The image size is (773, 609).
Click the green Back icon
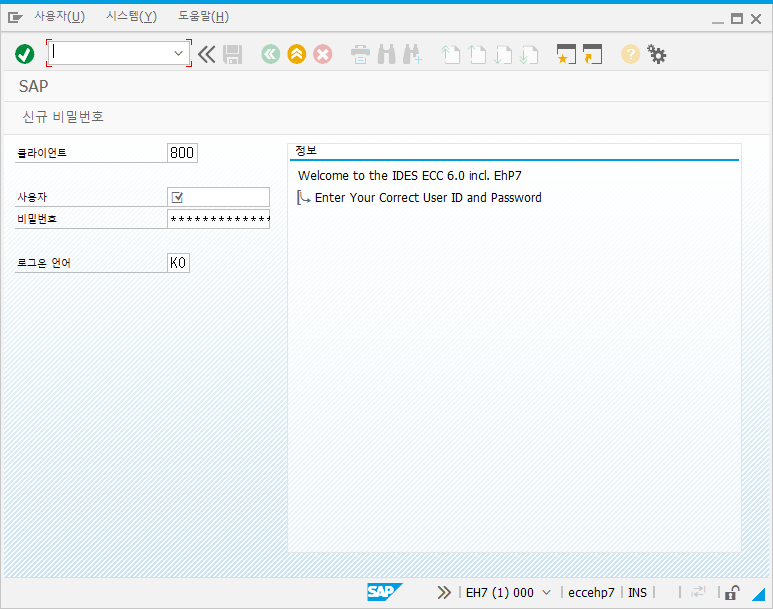point(271,54)
